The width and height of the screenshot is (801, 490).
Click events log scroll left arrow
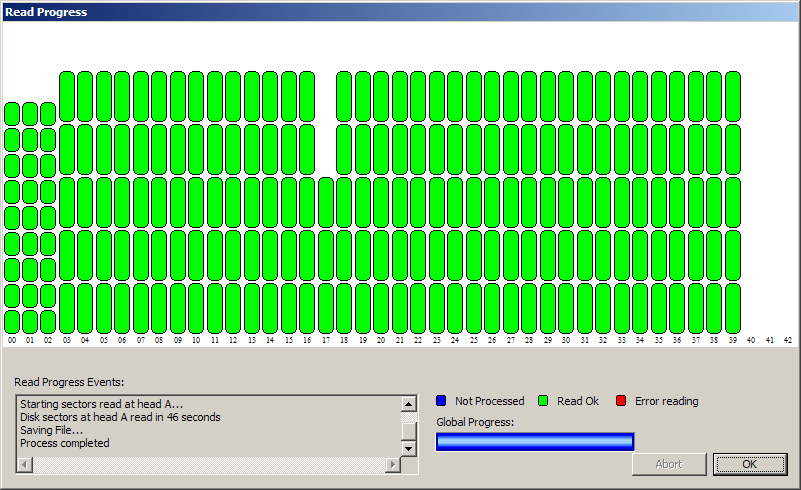click(25, 465)
